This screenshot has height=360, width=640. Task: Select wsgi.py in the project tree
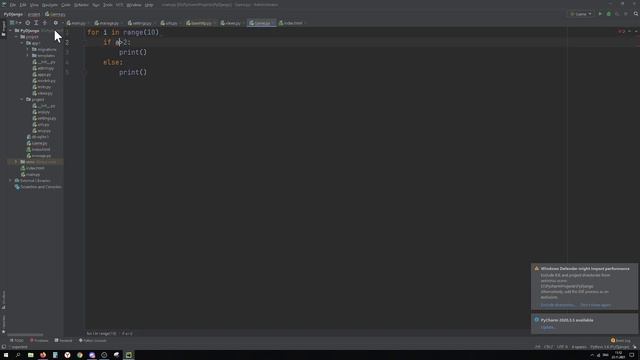[x=42, y=131]
